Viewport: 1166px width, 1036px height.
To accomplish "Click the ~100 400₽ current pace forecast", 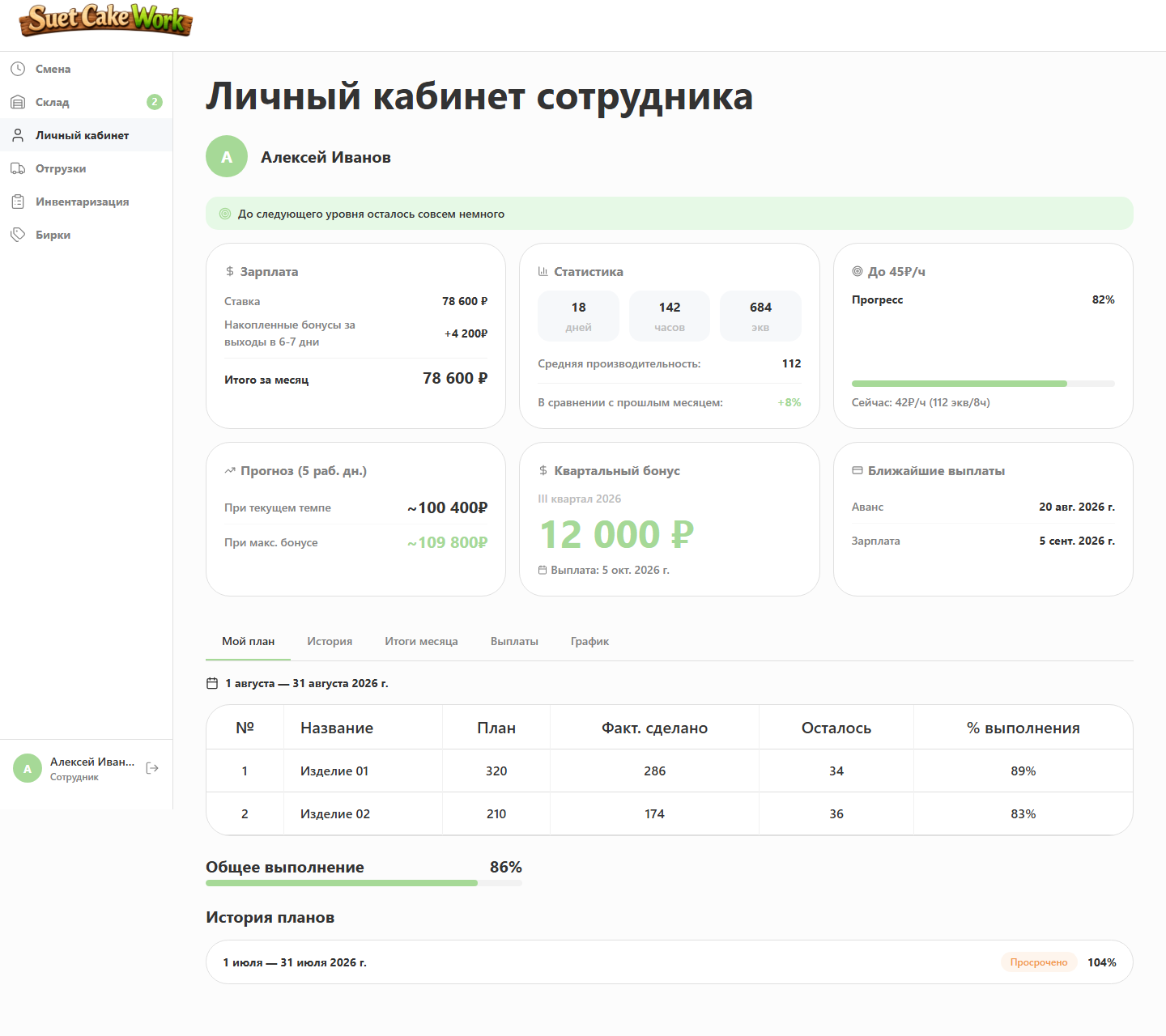I will (447, 507).
